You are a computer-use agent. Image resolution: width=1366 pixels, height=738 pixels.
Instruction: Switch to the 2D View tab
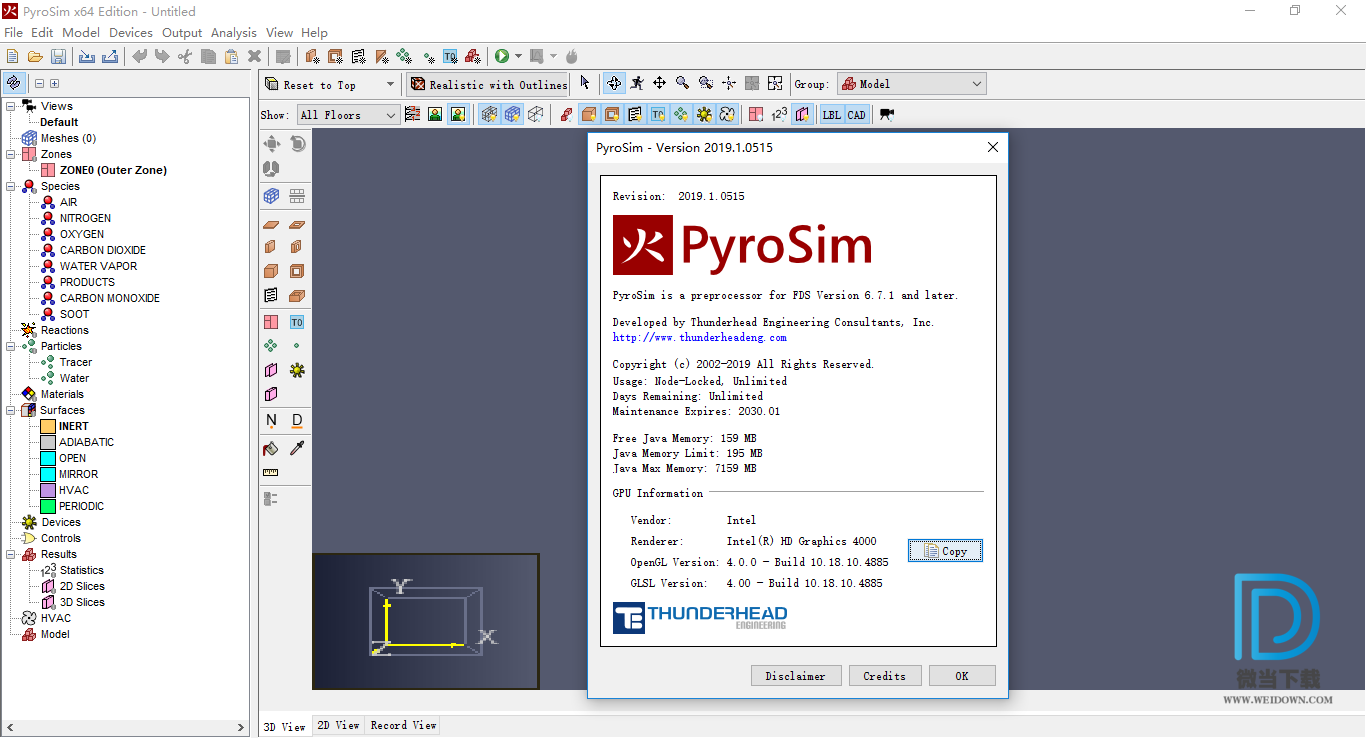coord(338,725)
